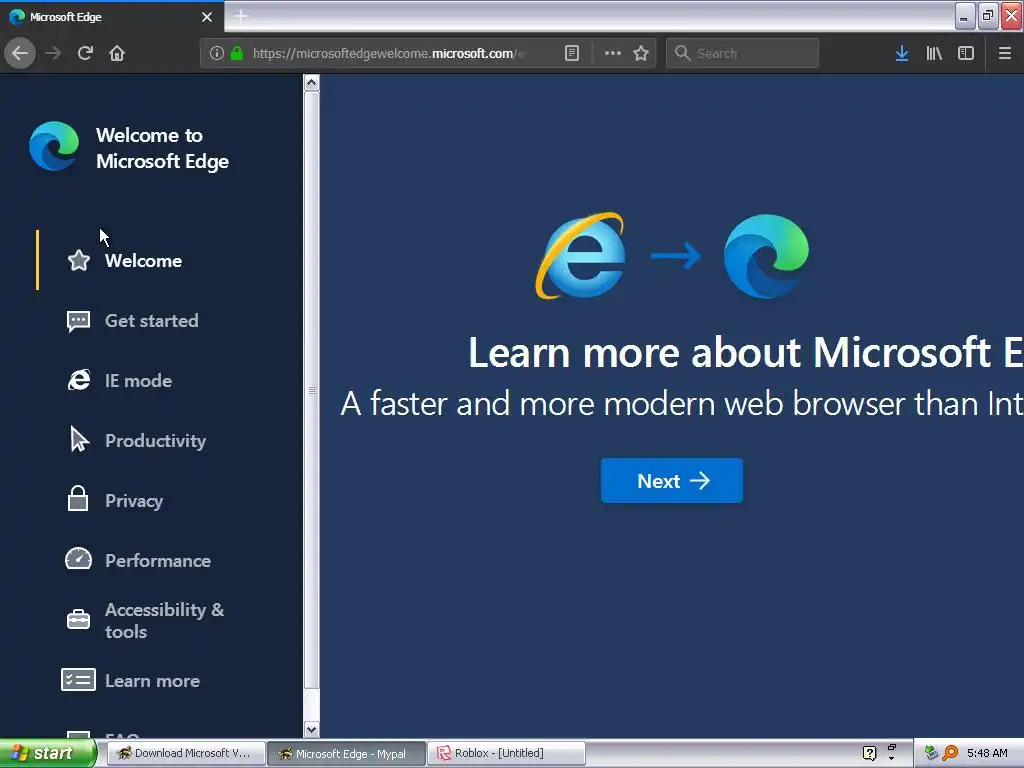Click the Accessibility toolbox icon

[x=78, y=618]
